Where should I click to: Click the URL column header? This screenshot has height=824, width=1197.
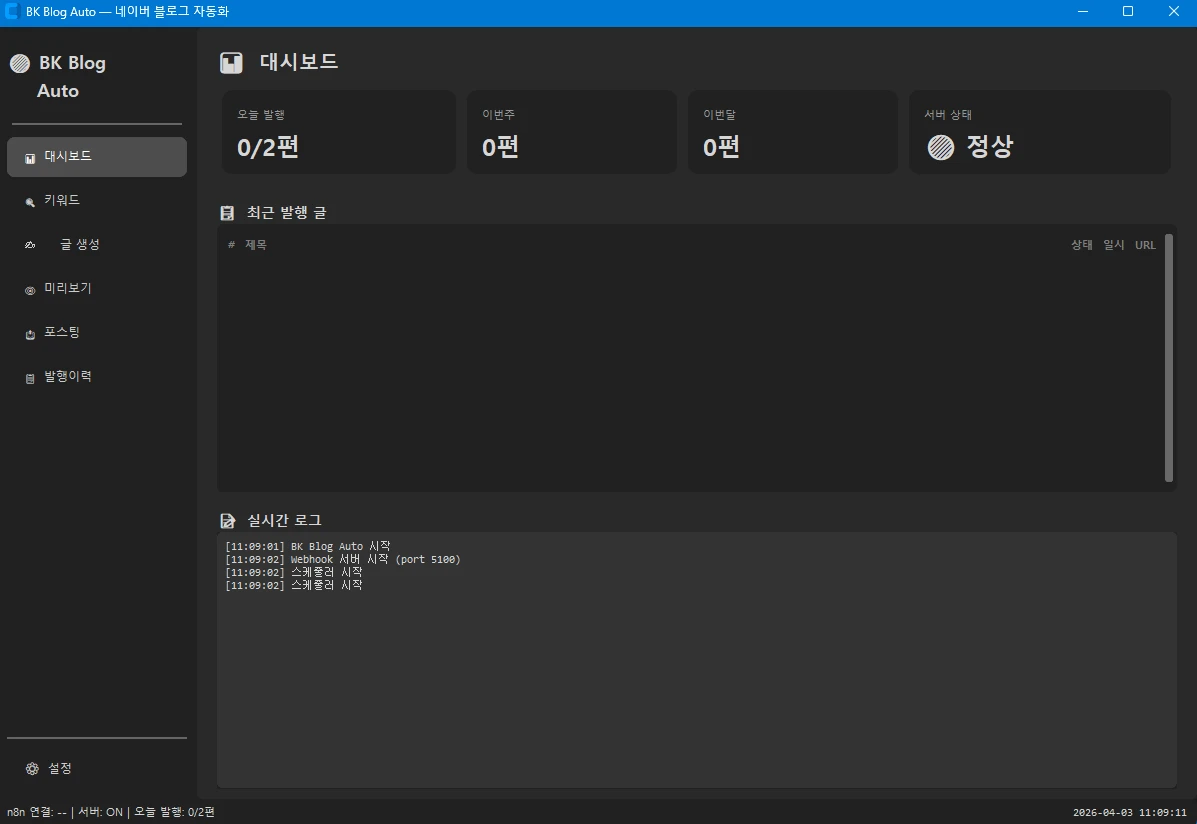[x=1145, y=245]
